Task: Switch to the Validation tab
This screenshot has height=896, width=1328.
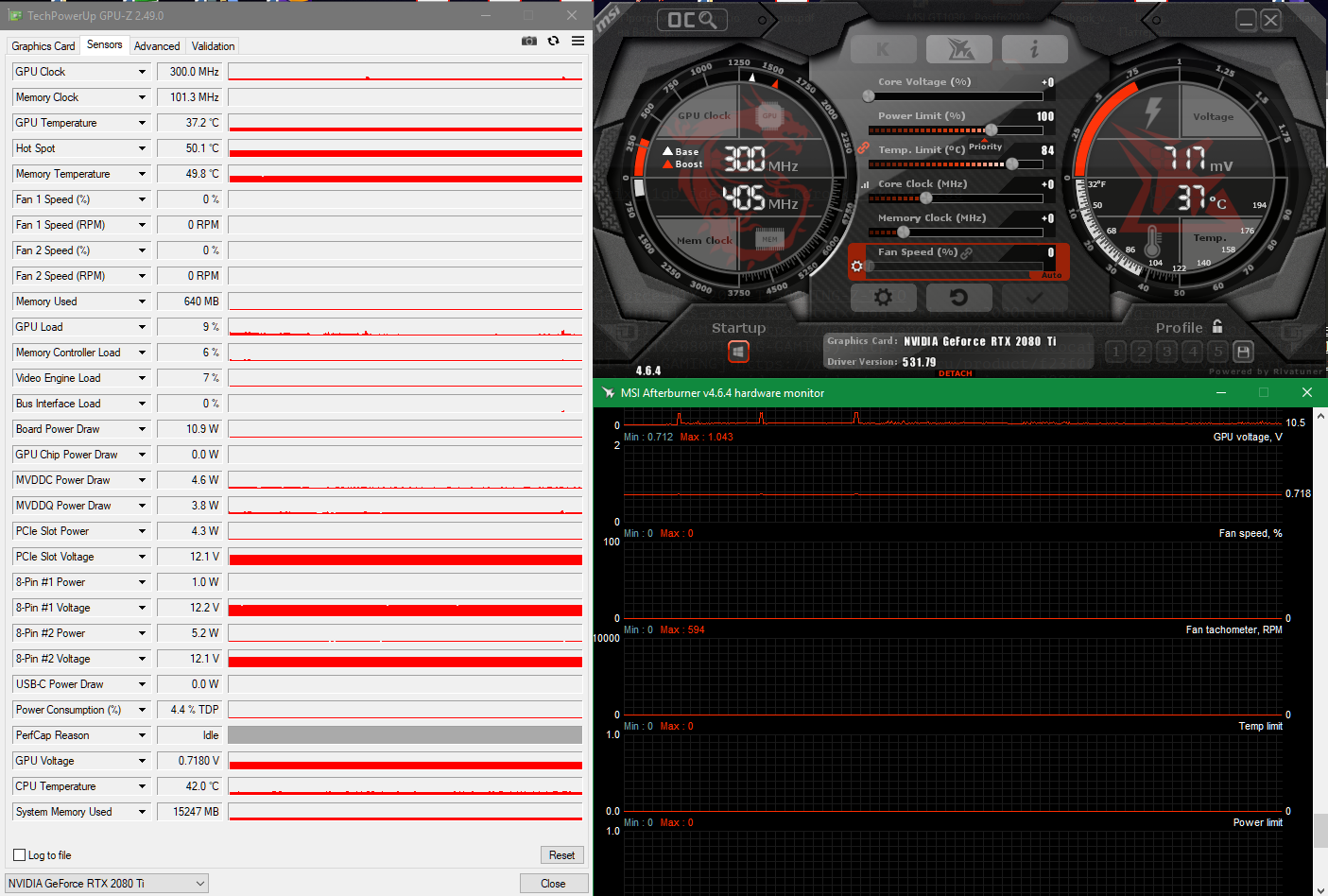Action: tap(214, 46)
